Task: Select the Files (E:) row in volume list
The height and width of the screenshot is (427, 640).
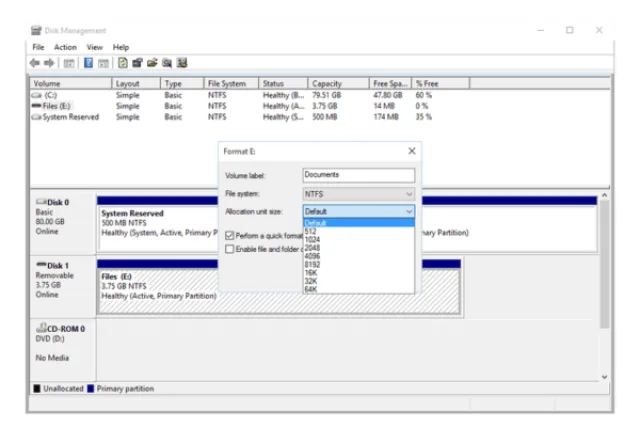Action: click(233, 106)
